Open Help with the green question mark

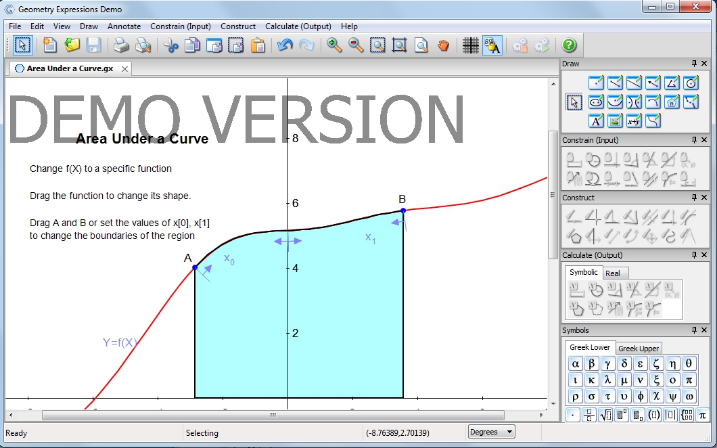pyautogui.click(x=568, y=45)
